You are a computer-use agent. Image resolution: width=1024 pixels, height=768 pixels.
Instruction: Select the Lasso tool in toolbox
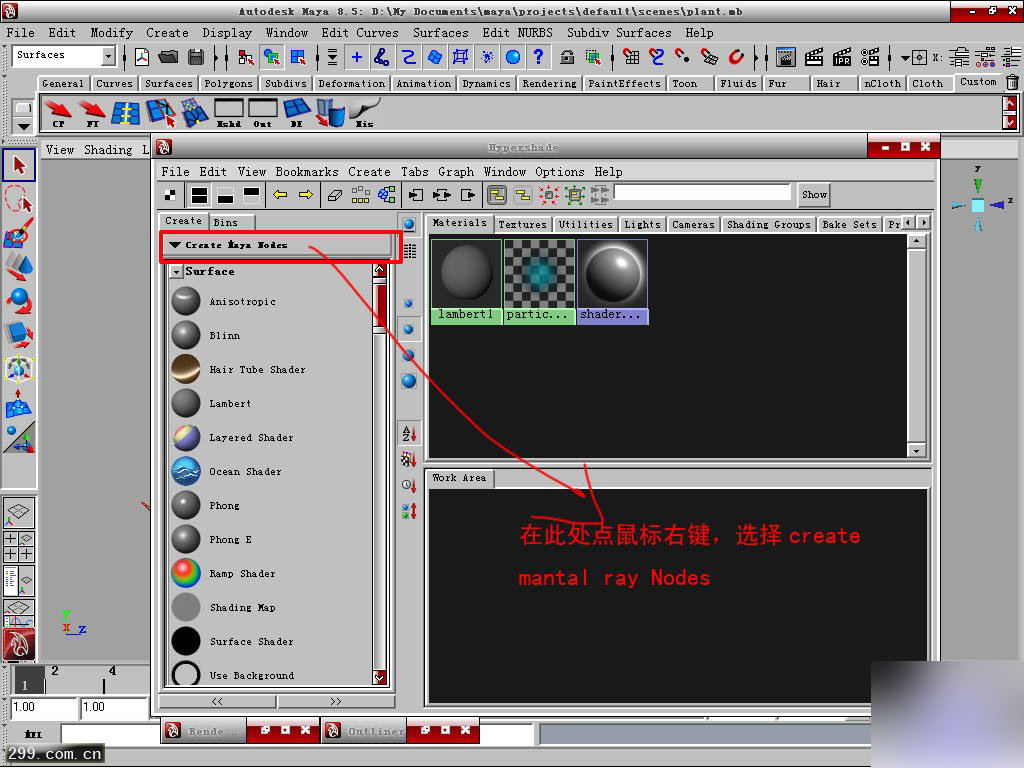19,199
